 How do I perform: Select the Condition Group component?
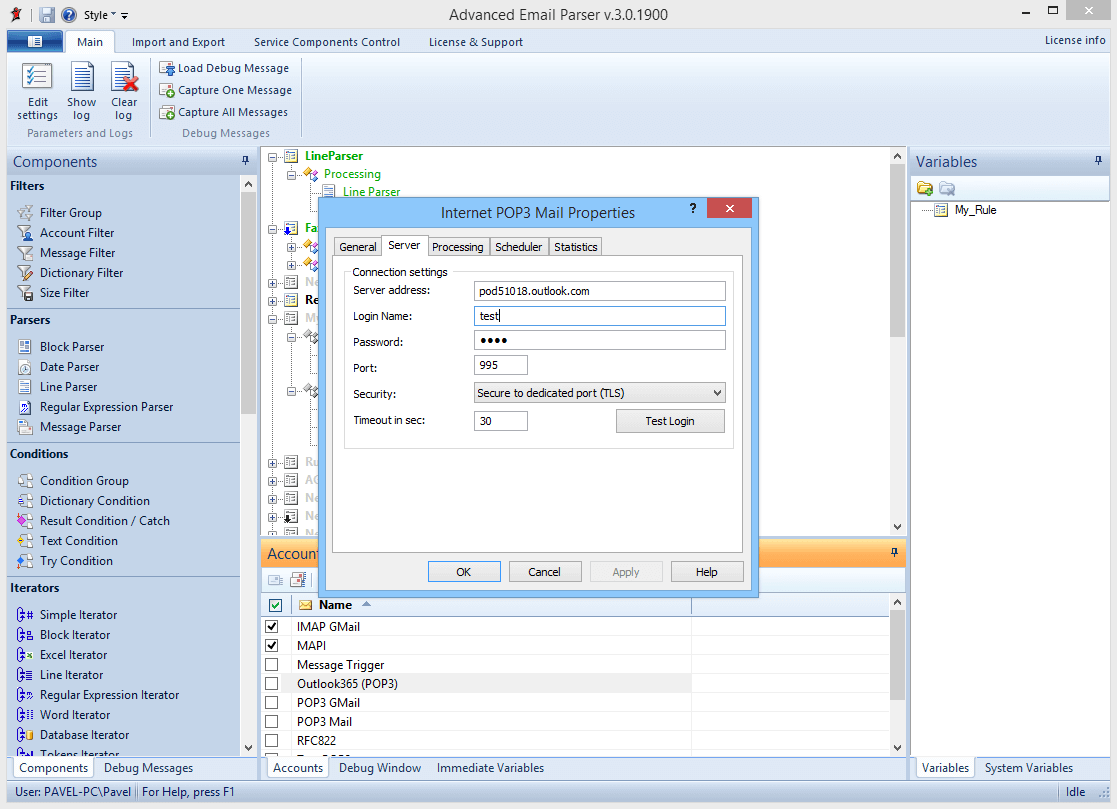coord(73,481)
